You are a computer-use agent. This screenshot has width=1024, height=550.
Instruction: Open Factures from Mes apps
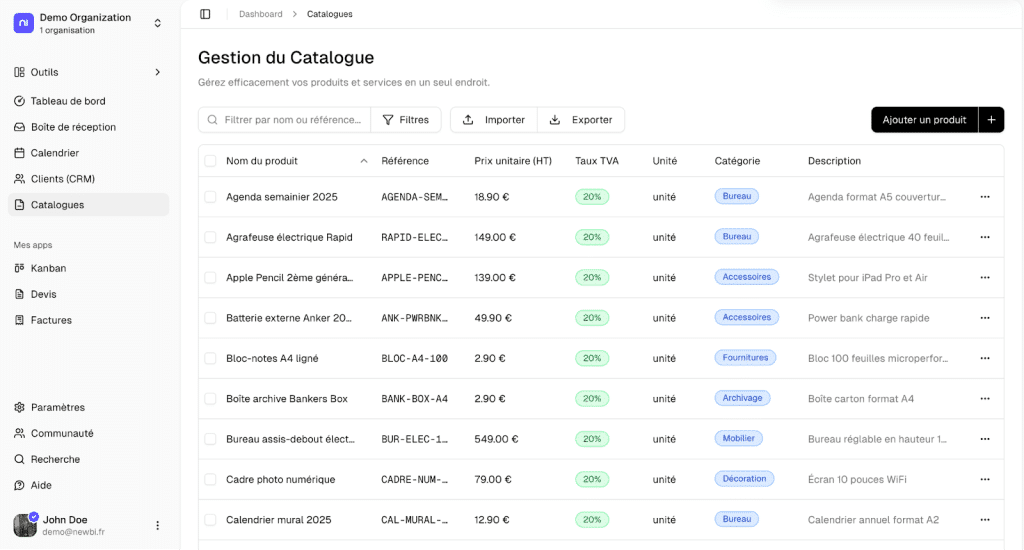tap(50, 320)
